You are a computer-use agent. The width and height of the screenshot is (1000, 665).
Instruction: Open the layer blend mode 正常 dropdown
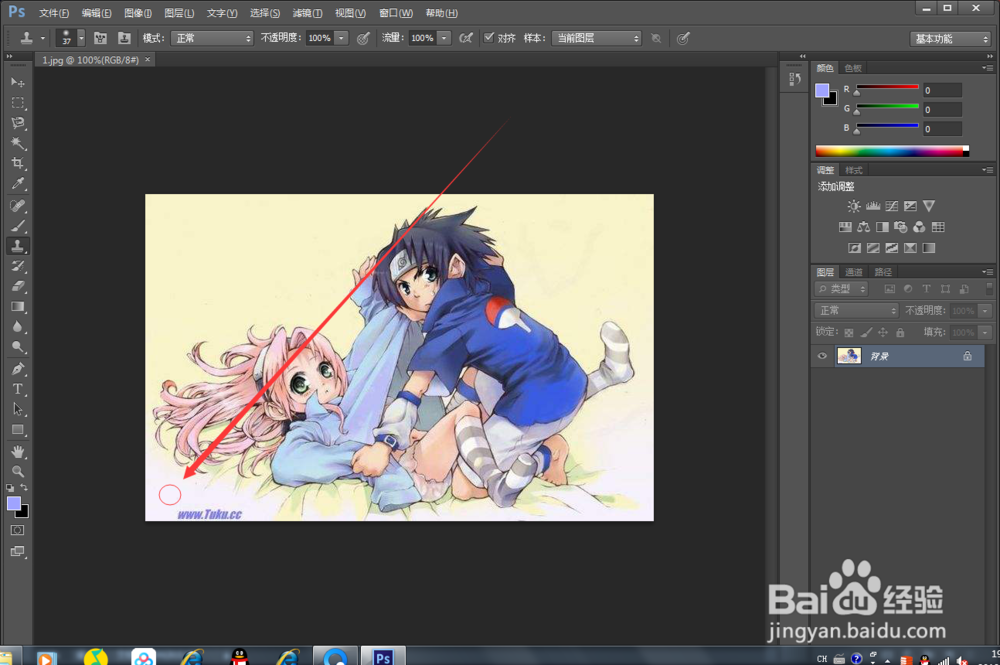tap(856, 311)
